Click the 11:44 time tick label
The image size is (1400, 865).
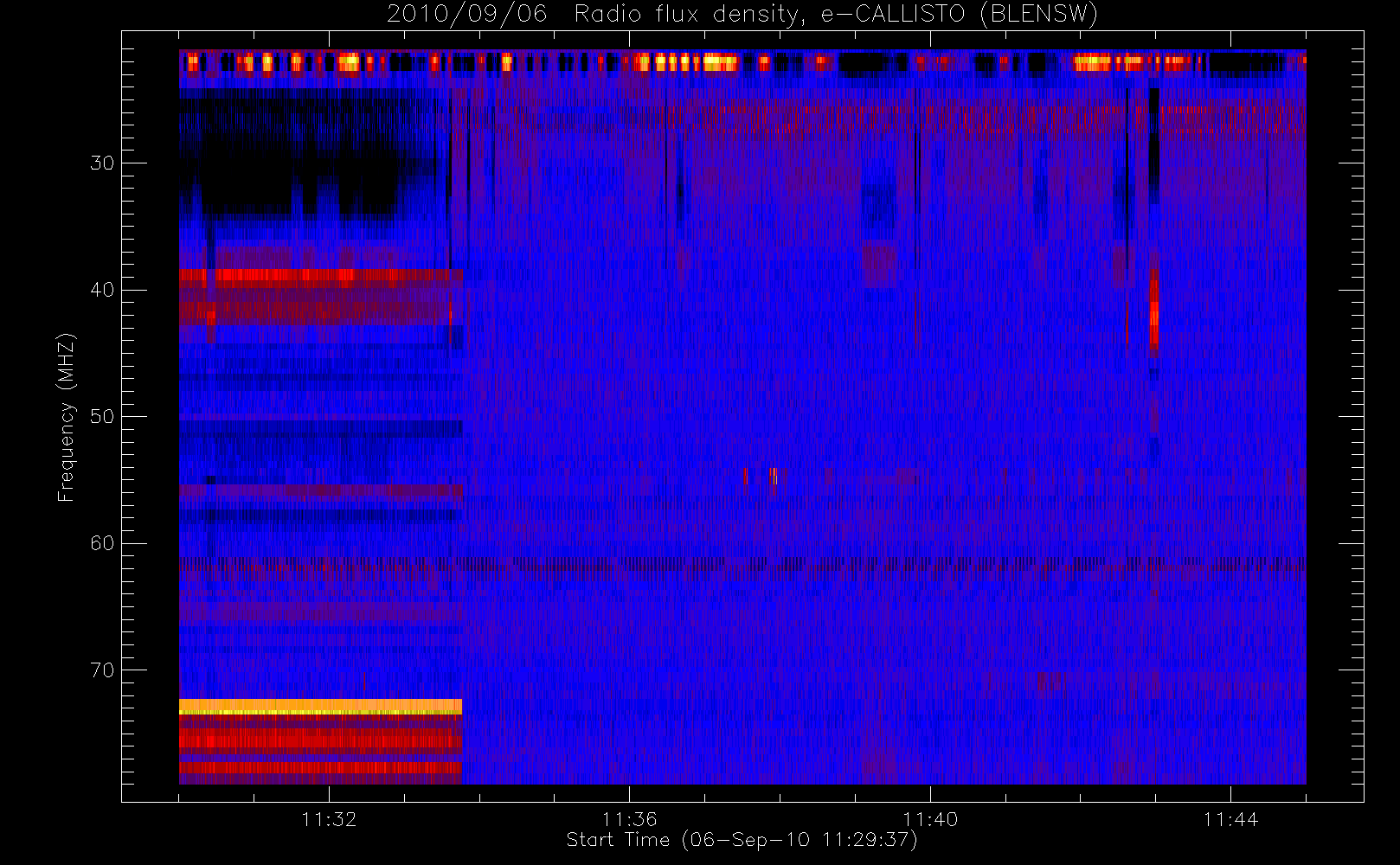1230,819
